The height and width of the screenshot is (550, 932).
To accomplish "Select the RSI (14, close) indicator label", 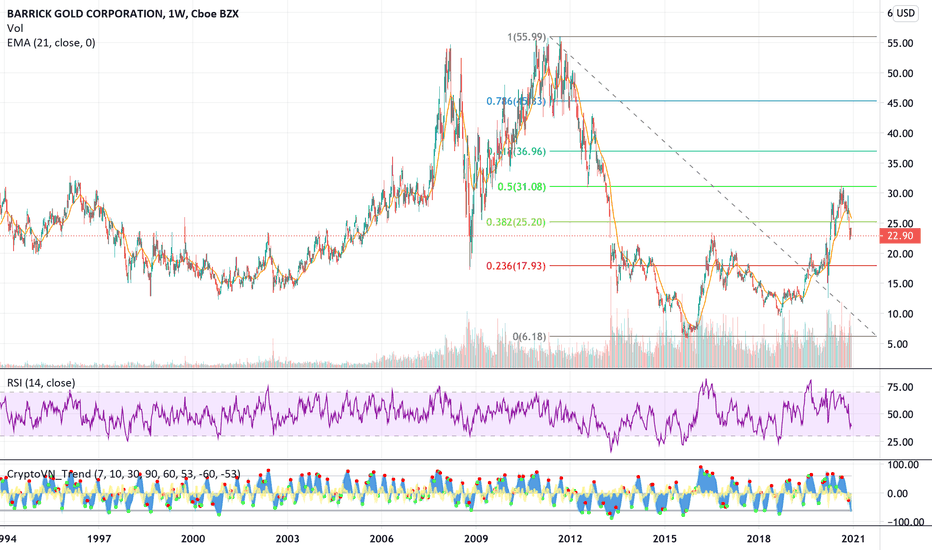I will click(x=41, y=383).
